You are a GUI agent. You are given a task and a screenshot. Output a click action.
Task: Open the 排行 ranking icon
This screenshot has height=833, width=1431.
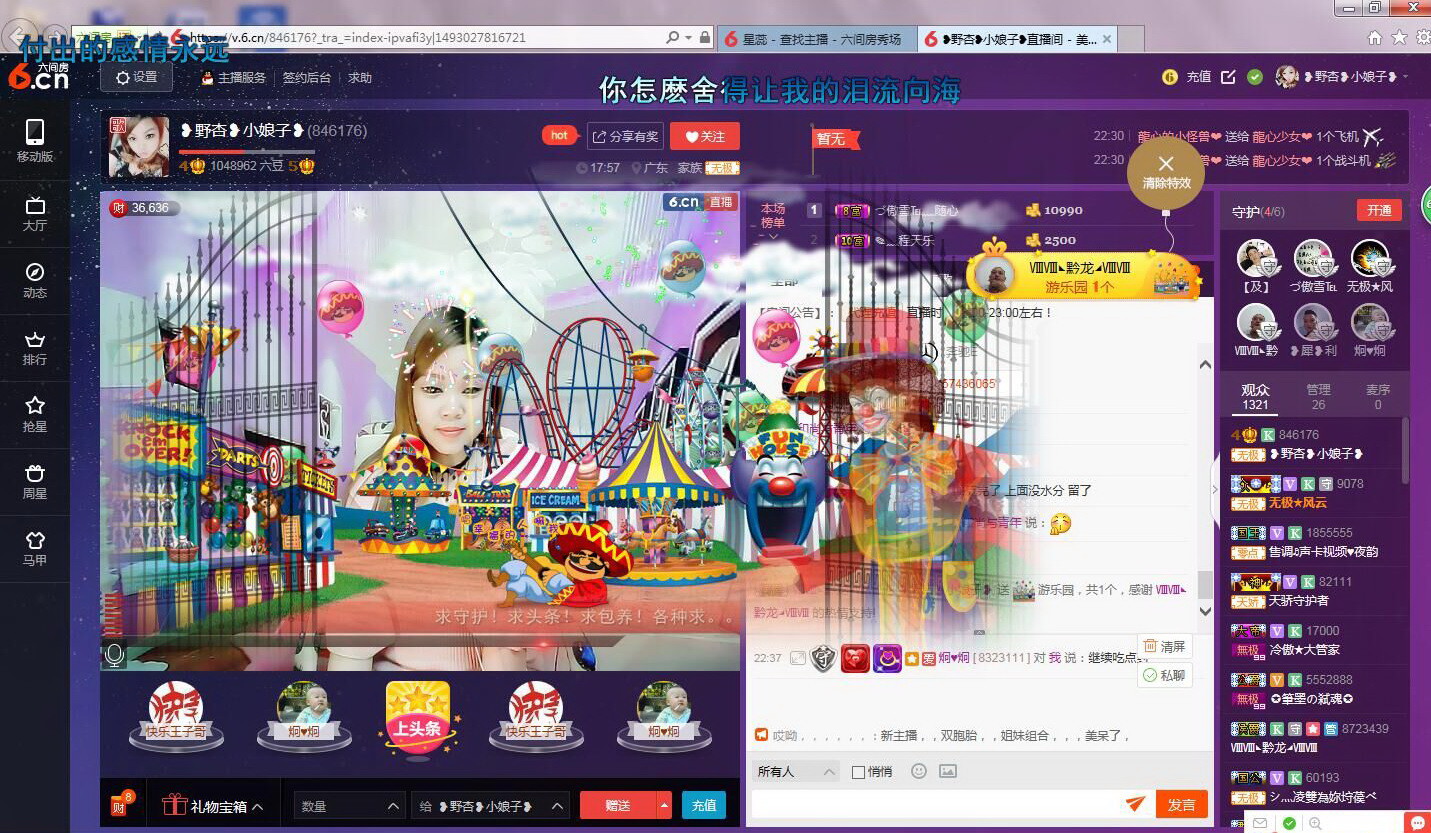click(35, 348)
